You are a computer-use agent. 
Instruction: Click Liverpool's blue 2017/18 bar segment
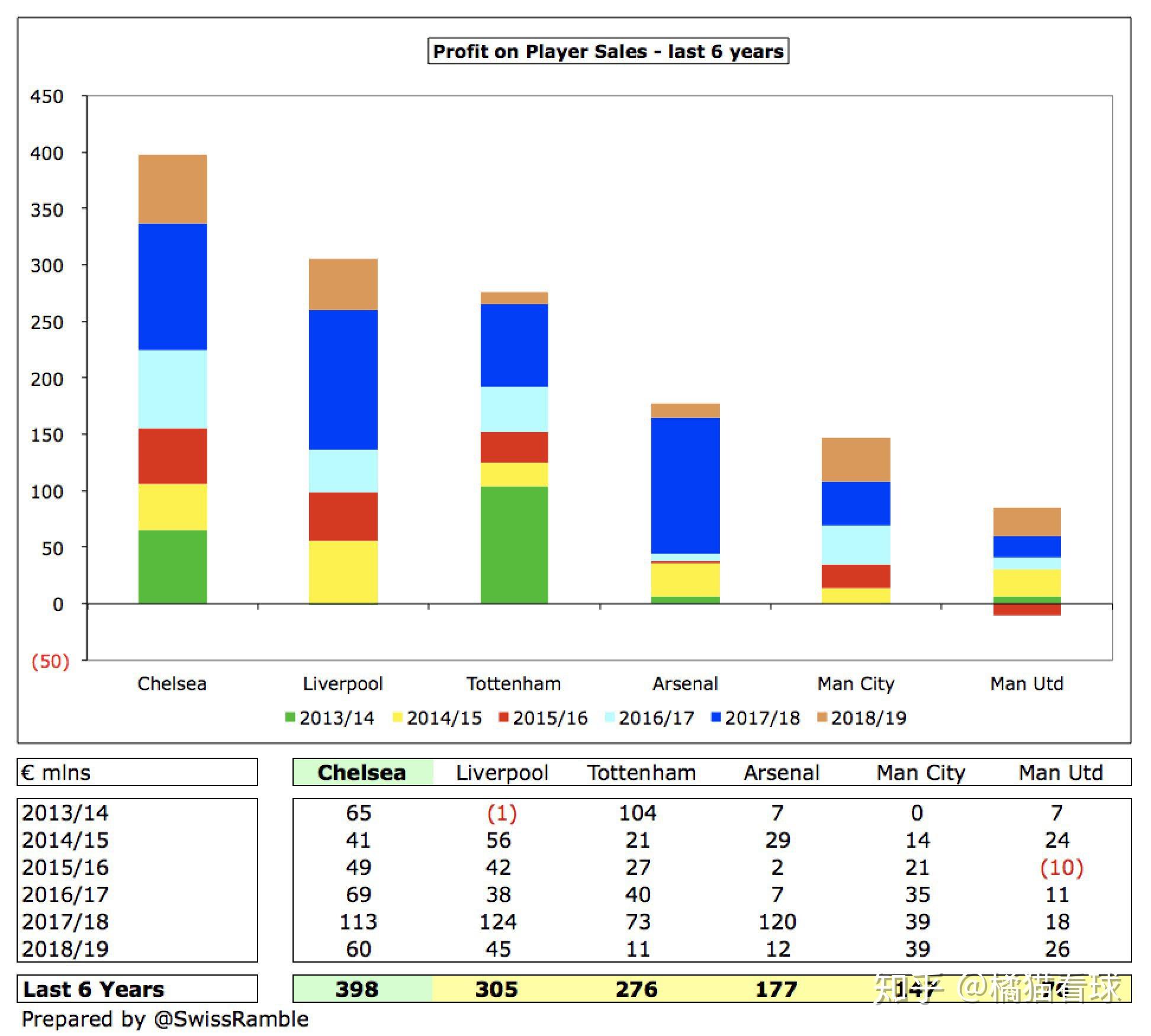(343, 379)
